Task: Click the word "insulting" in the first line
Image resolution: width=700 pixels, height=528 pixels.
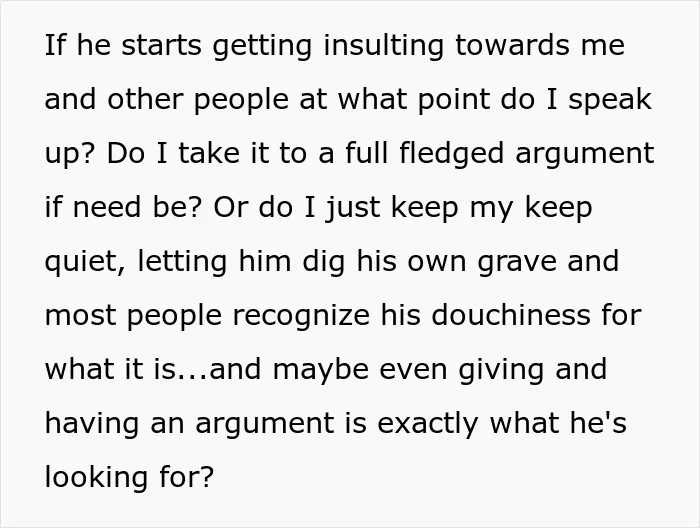Action: click(x=383, y=46)
